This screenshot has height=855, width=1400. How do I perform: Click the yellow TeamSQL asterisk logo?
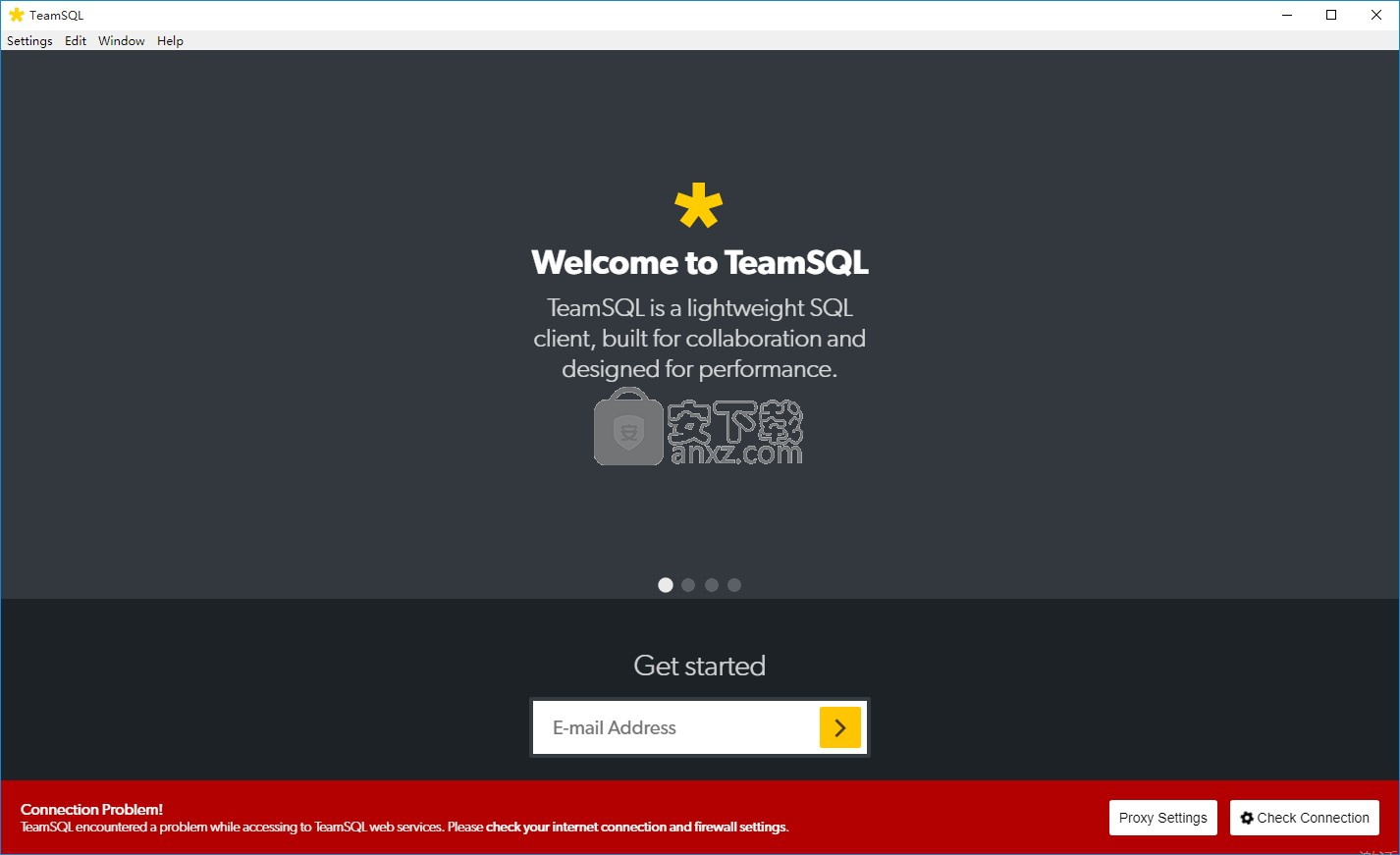699,205
